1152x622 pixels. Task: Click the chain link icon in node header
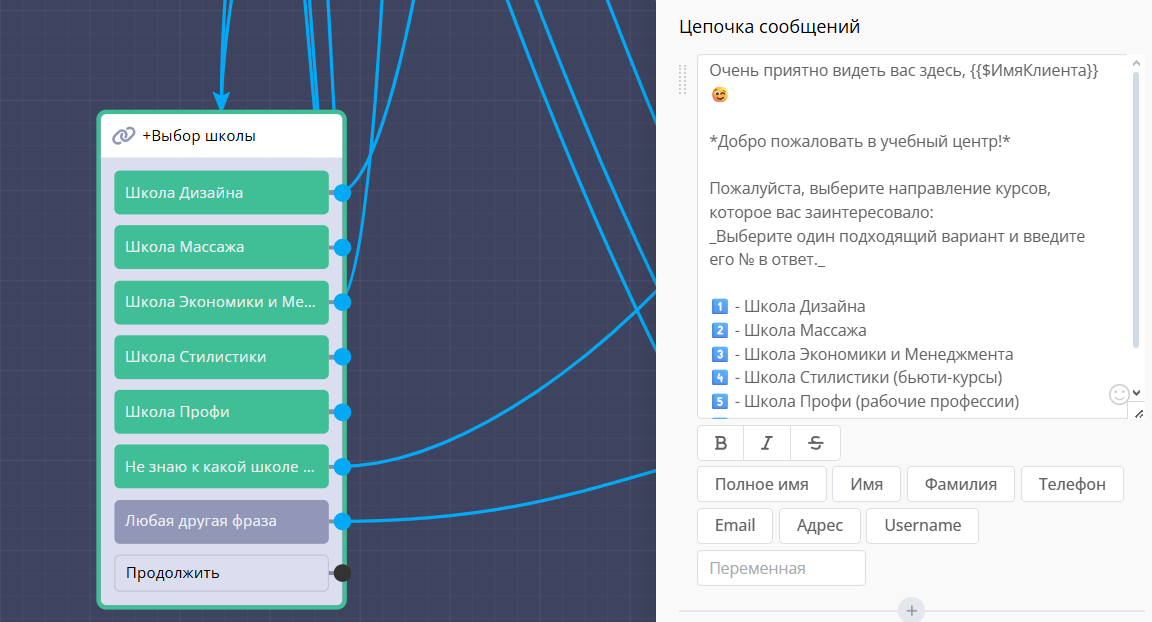123,136
